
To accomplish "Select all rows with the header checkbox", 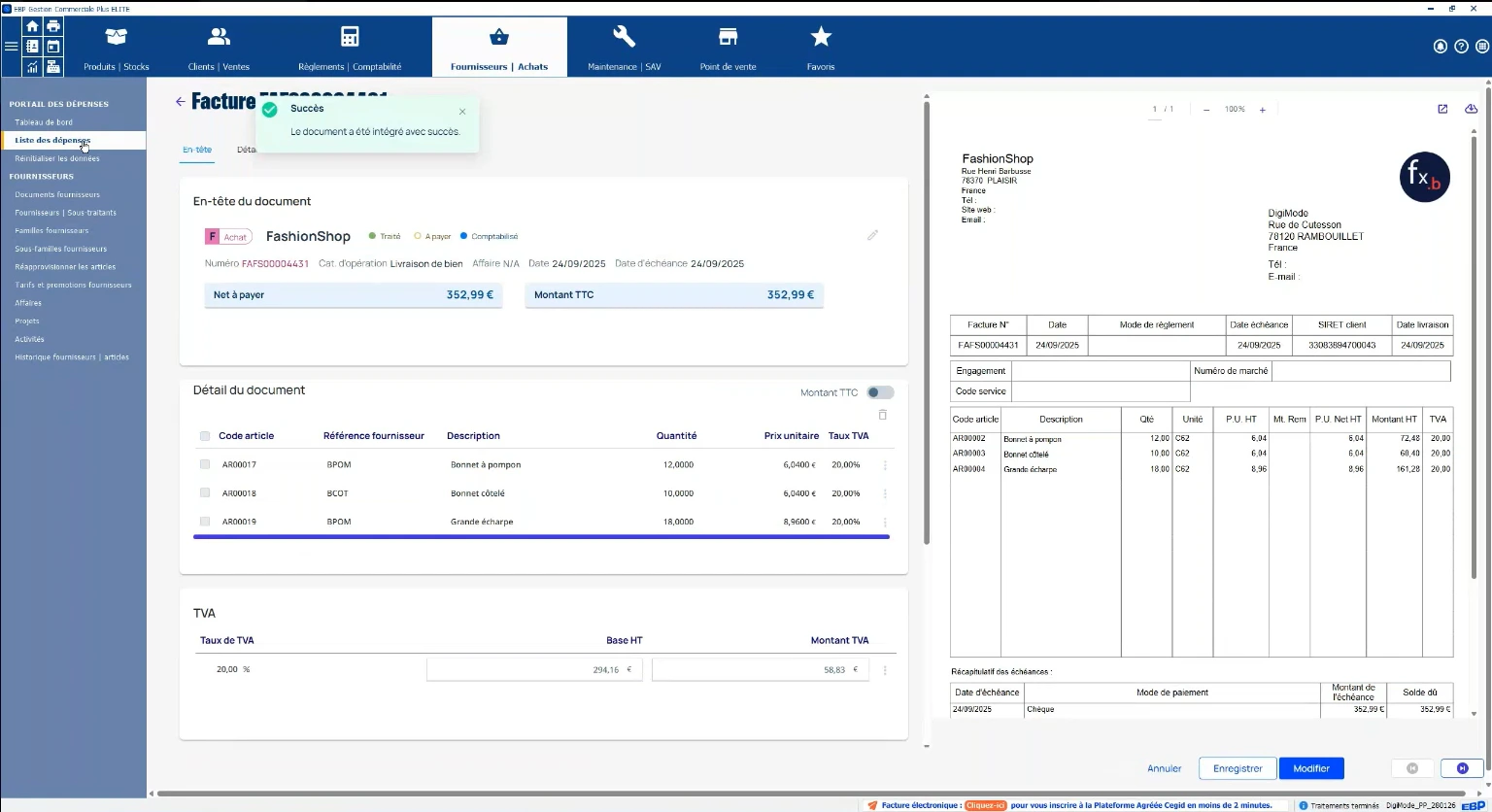I will tap(205, 435).
